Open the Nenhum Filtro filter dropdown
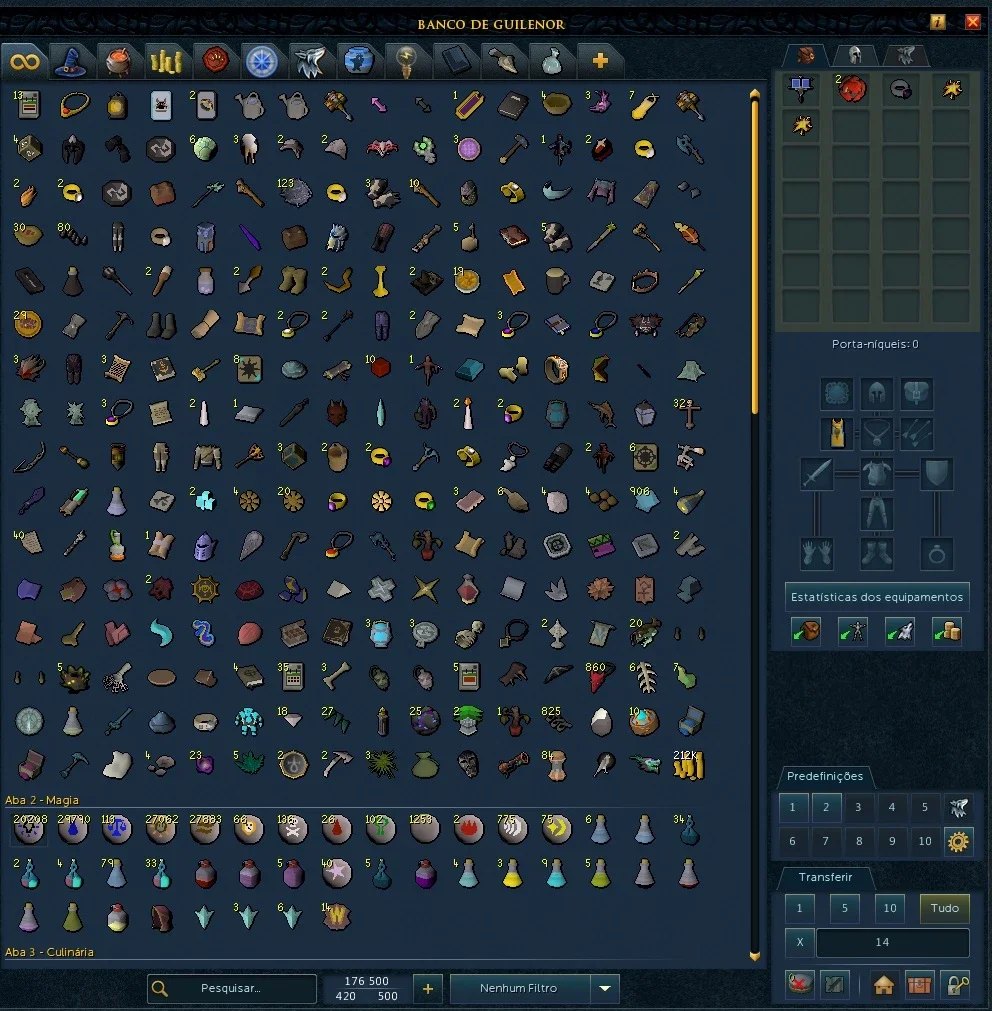Image resolution: width=992 pixels, height=1011 pixels. pyautogui.click(x=520, y=988)
